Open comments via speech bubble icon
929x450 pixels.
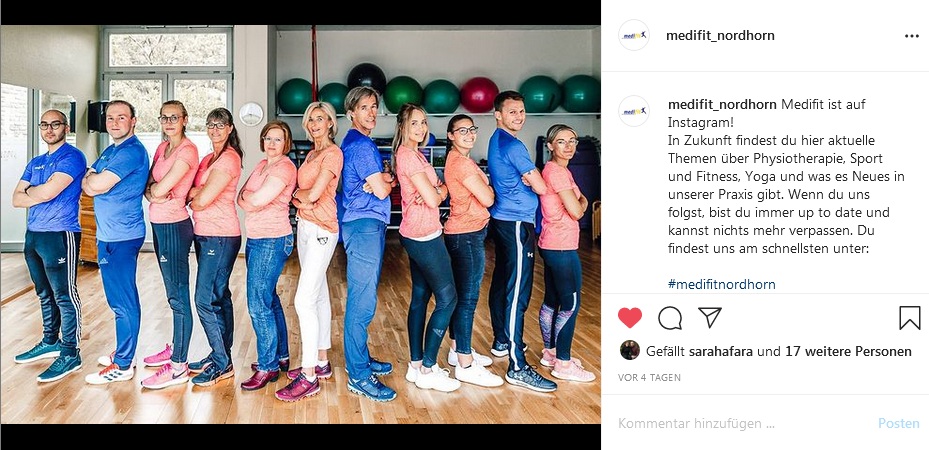click(x=669, y=318)
